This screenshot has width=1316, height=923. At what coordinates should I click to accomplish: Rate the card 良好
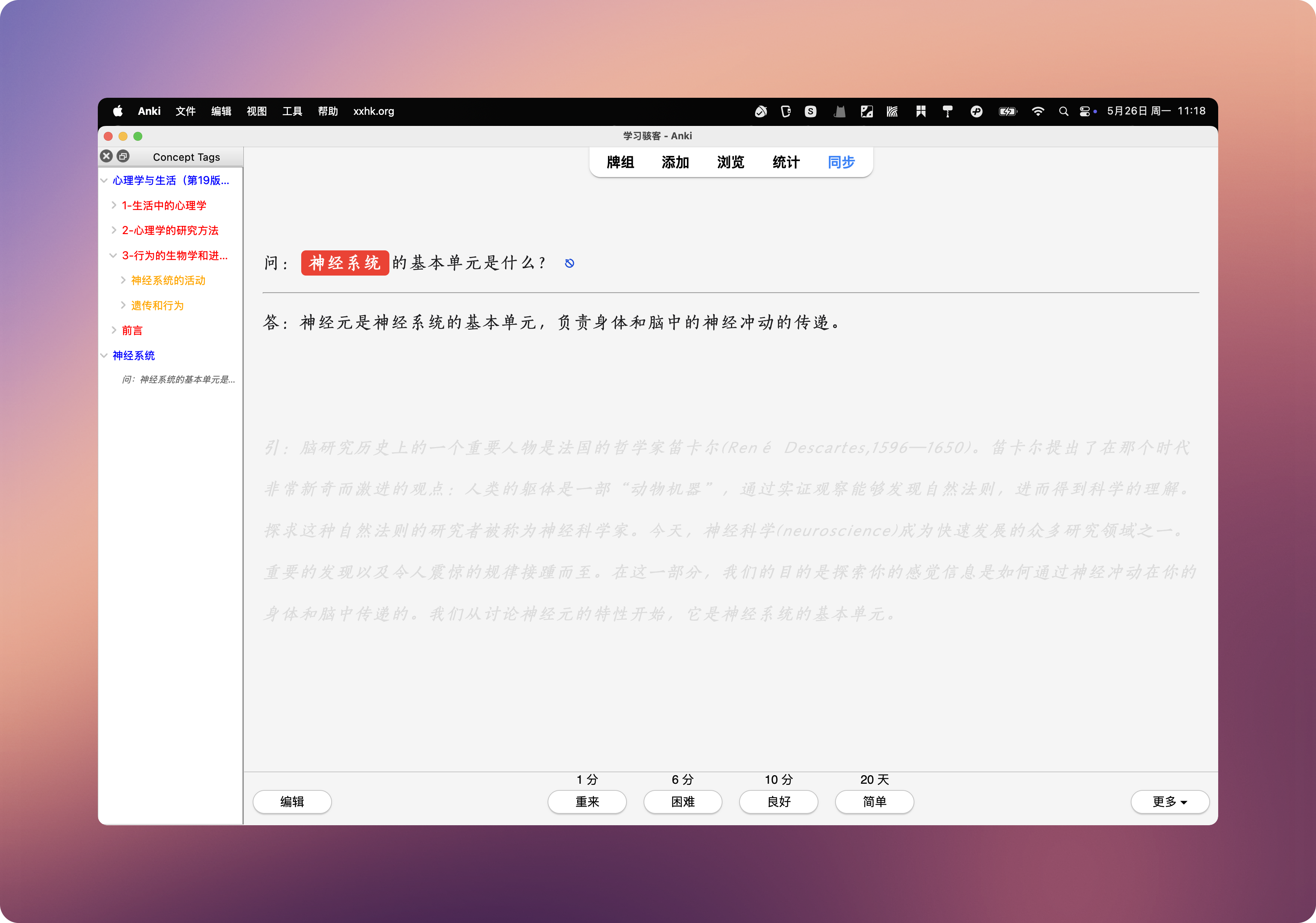point(778,802)
